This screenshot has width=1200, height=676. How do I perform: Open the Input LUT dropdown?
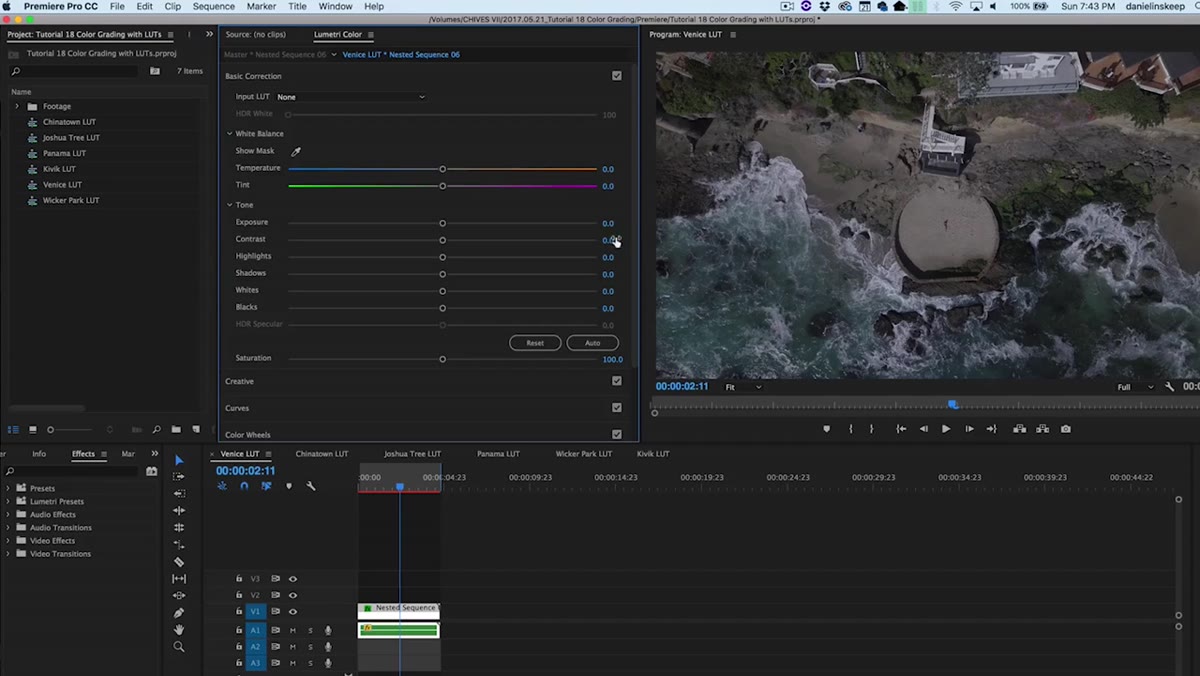click(351, 97)
